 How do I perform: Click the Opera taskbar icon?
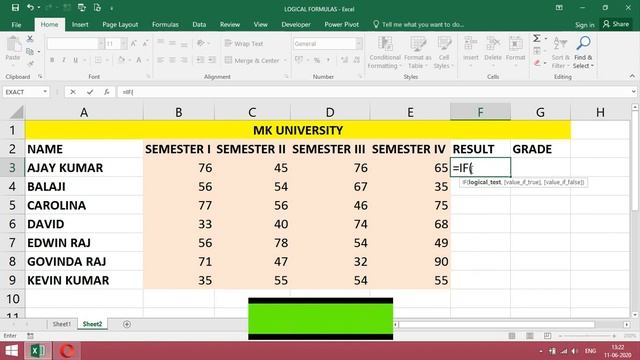[x=67, y=351]
